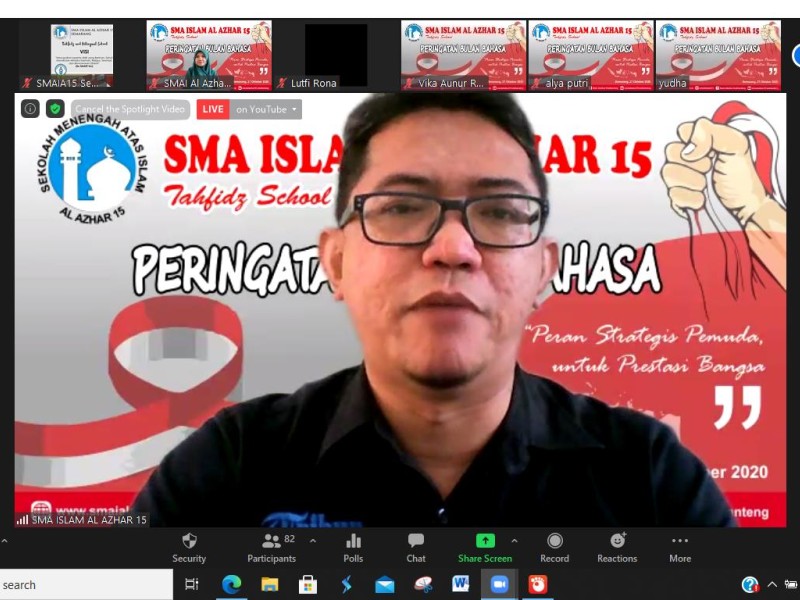
Task: Click the red LIVE indicator
Action: (x=213, y=109)
